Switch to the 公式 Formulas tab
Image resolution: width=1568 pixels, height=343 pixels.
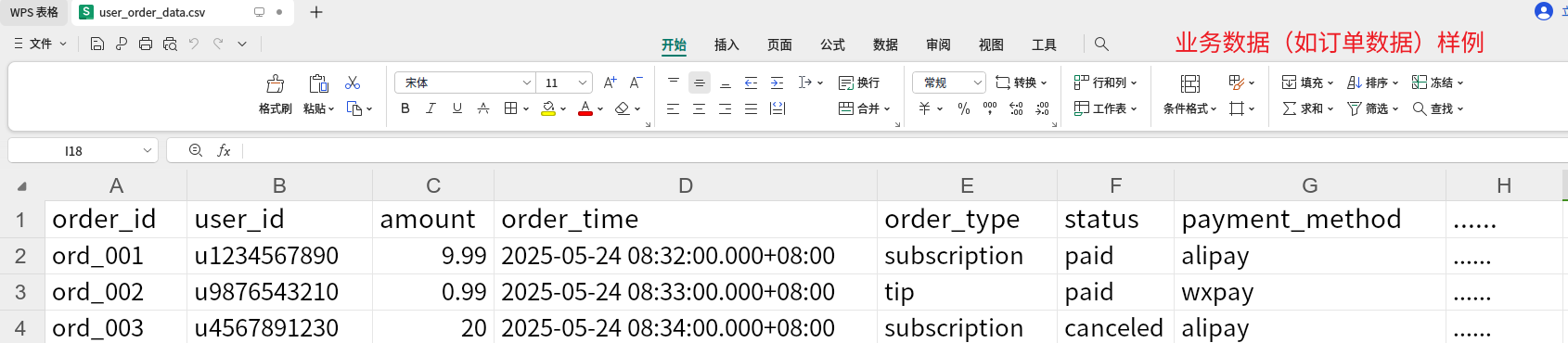[832, 44]
